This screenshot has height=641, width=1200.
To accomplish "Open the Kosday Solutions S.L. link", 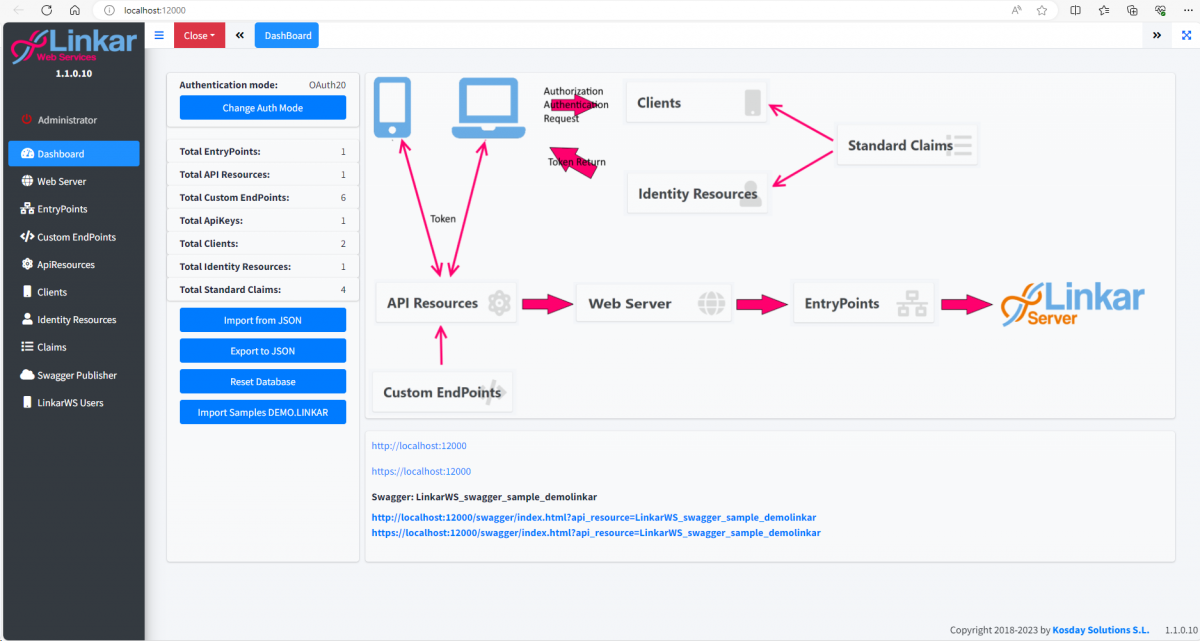I will pyautogui.click(x=1100, y=629).
